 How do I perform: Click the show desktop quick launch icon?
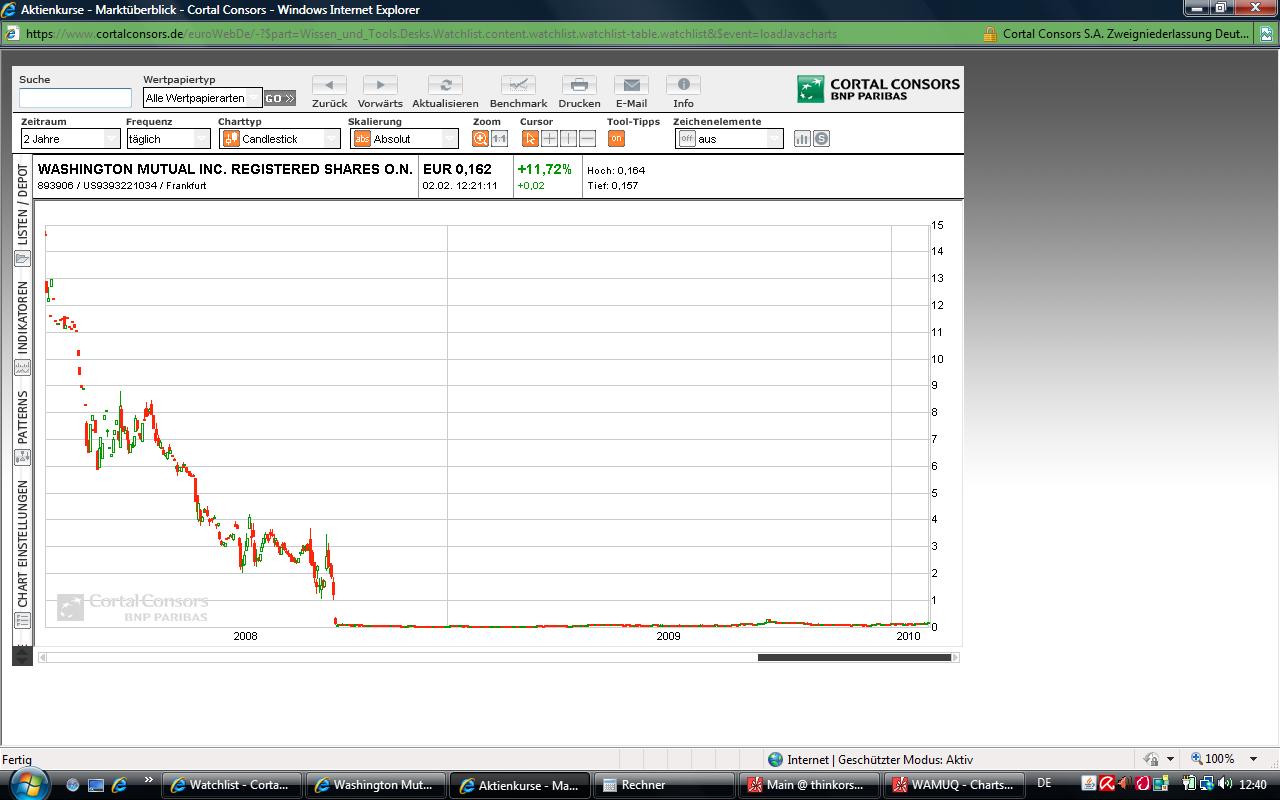96,785
